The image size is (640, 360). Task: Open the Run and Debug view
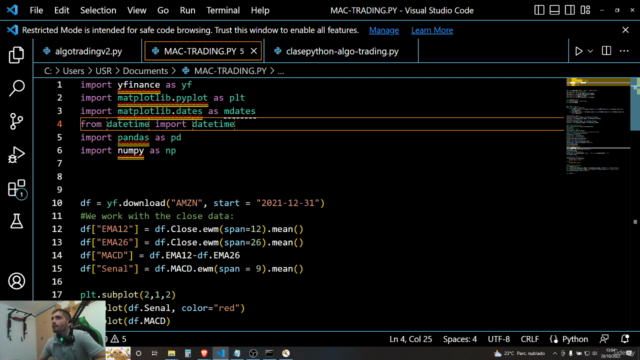pos(16,155)
